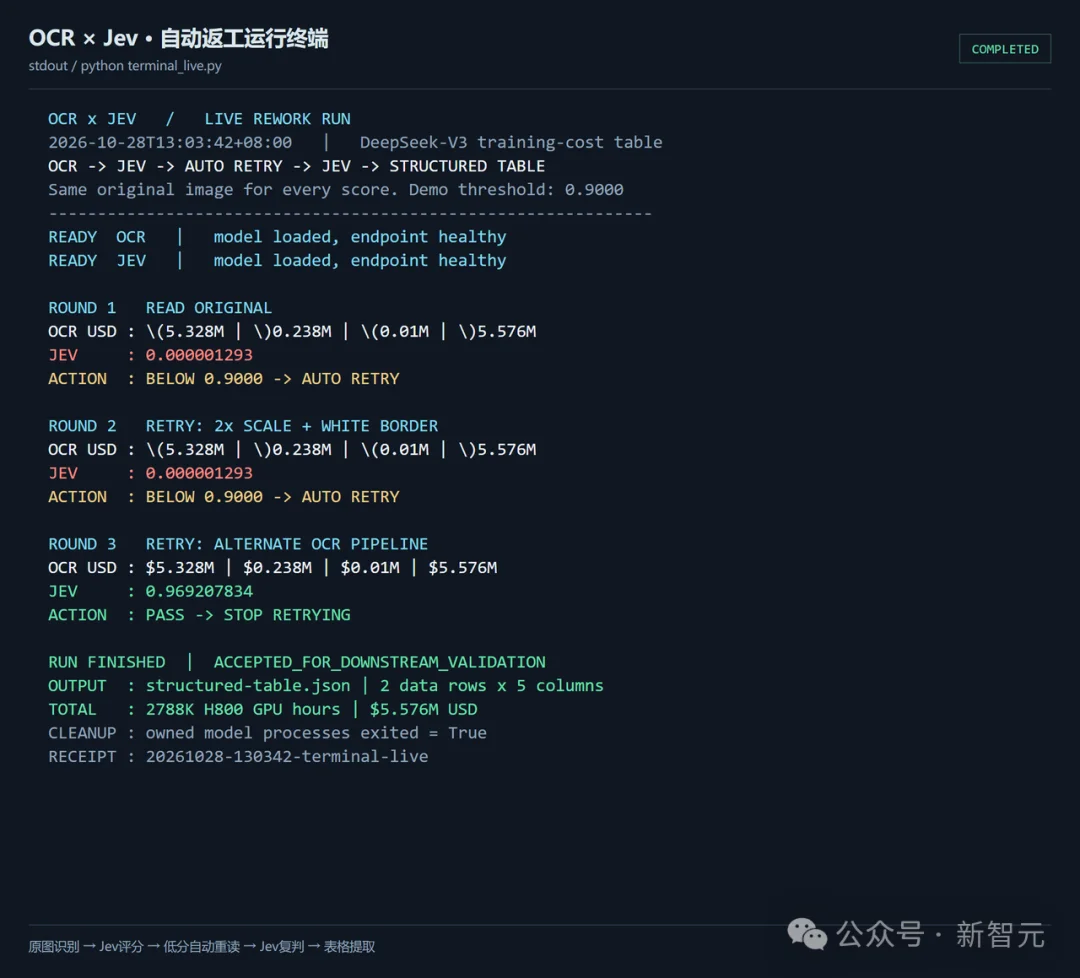
Task: Click the OCR USD line under ROUND 1
Action: (x=292, y=331)
